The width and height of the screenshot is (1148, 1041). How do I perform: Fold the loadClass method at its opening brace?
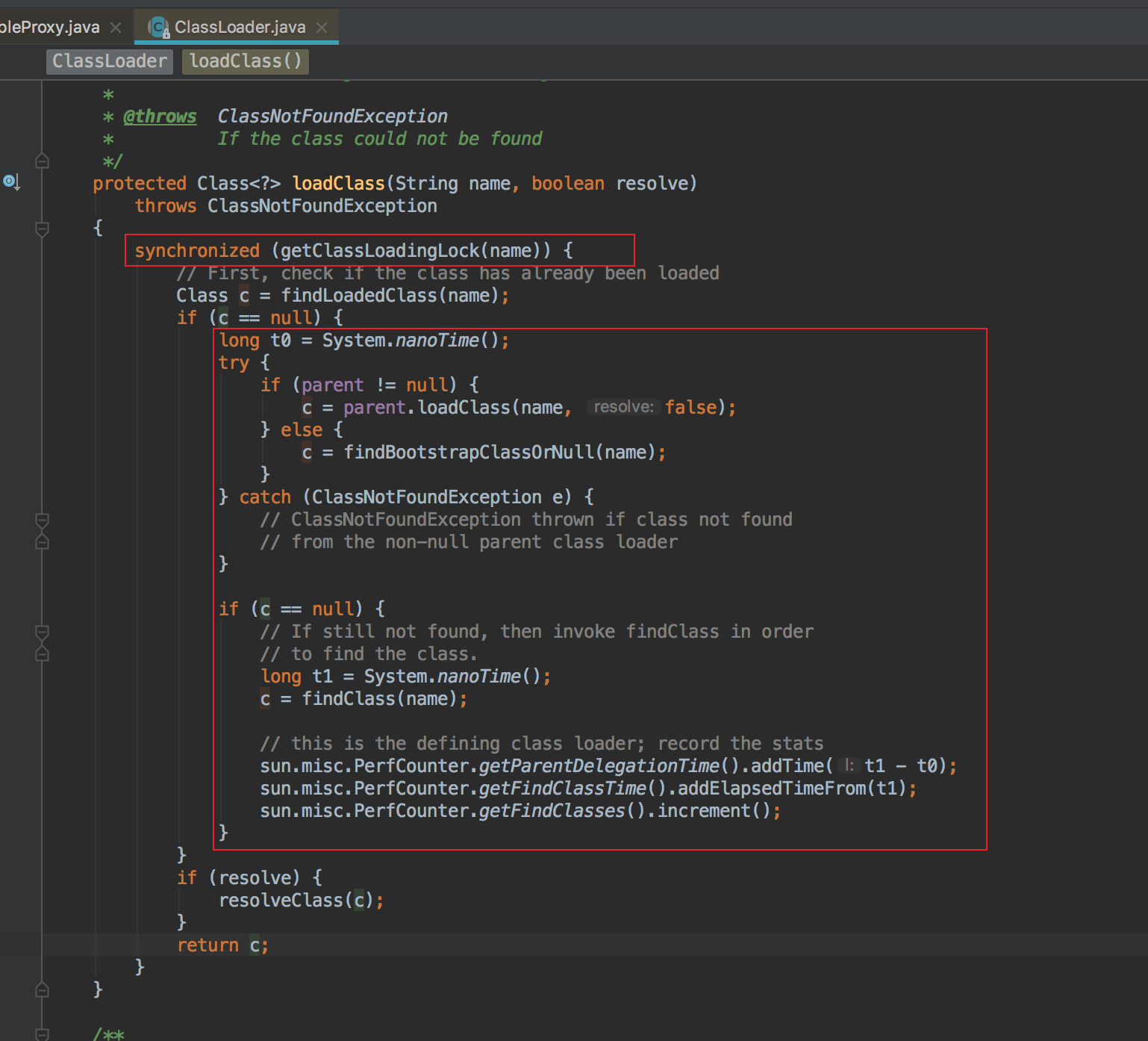point(43,229)
